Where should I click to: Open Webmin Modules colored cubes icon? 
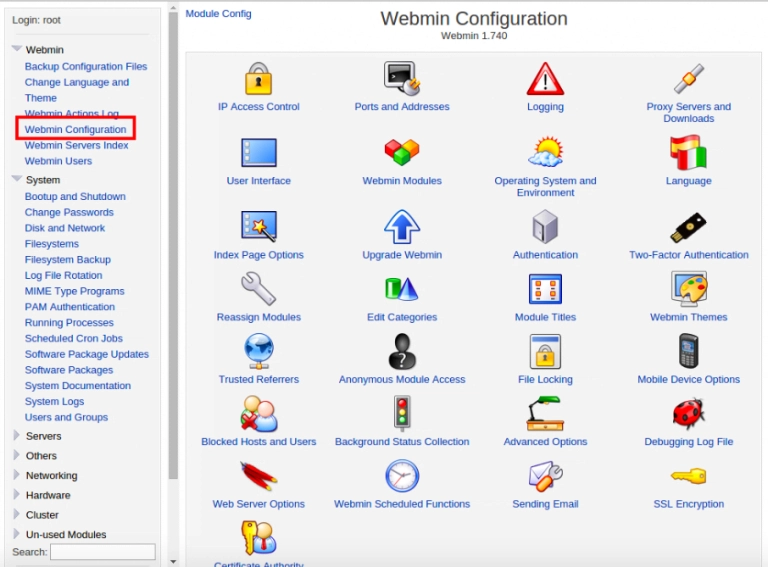(402, 152)
